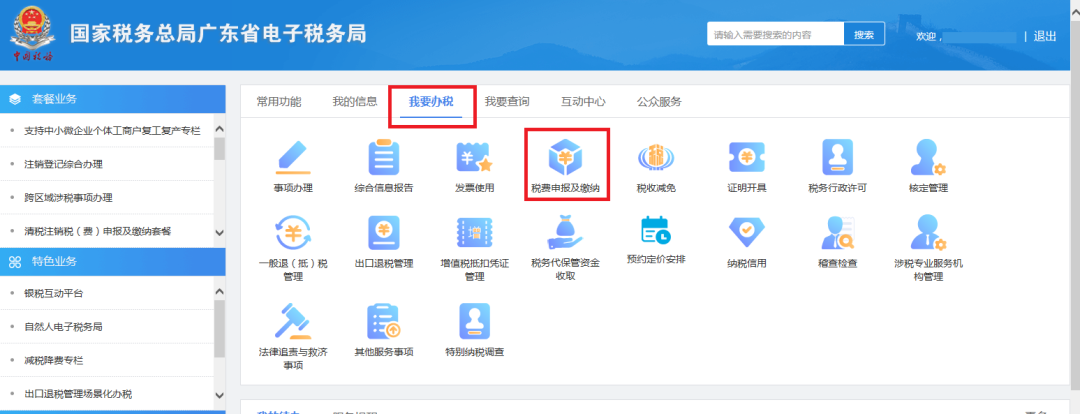Open the 事项办理 icon
This screenshot has height=414, width=1080.
pyautogui.click(x=293, y=156)
